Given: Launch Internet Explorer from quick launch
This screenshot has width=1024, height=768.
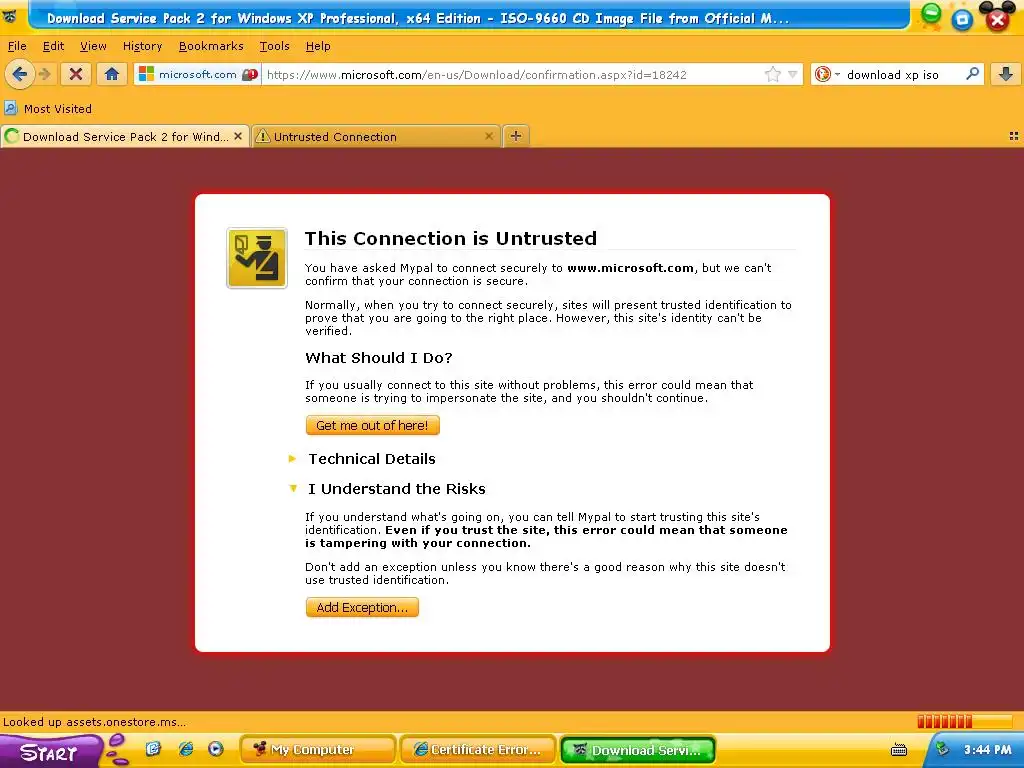Looking at the screenshot, I should [x=185, y=749].
